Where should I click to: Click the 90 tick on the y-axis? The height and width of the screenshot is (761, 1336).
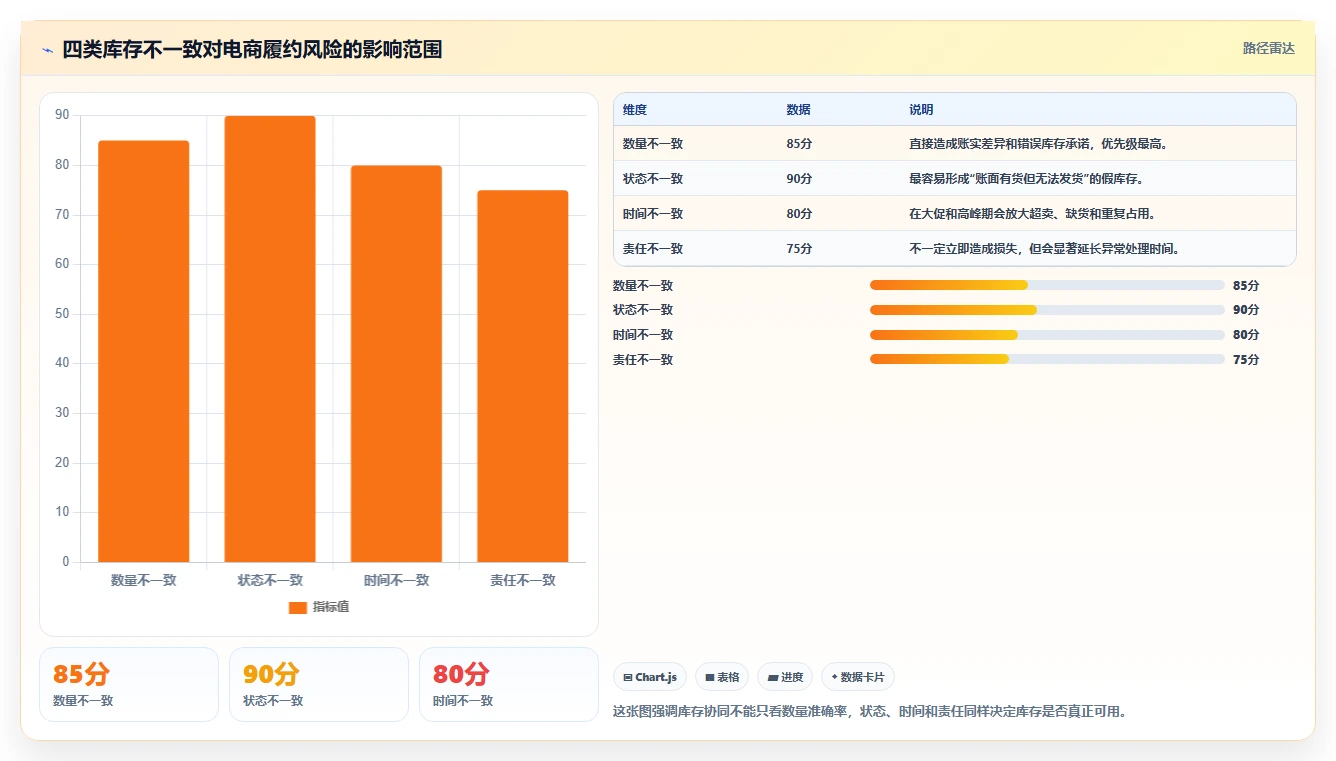62,116
